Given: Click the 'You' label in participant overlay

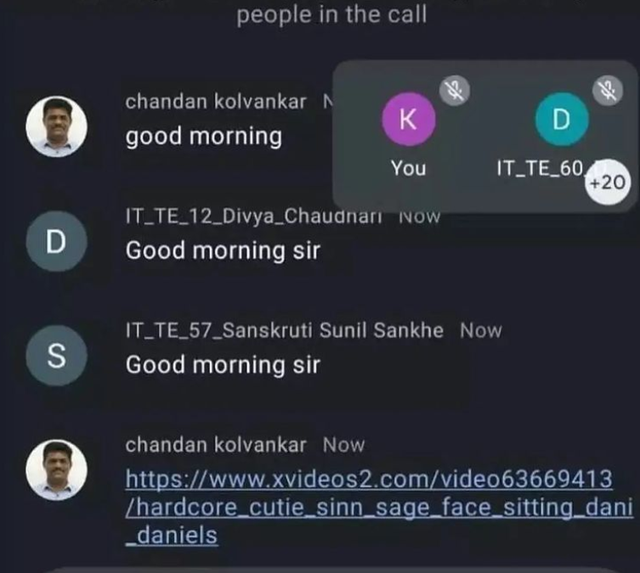Looking at the screenshot, I should [409, 168].
